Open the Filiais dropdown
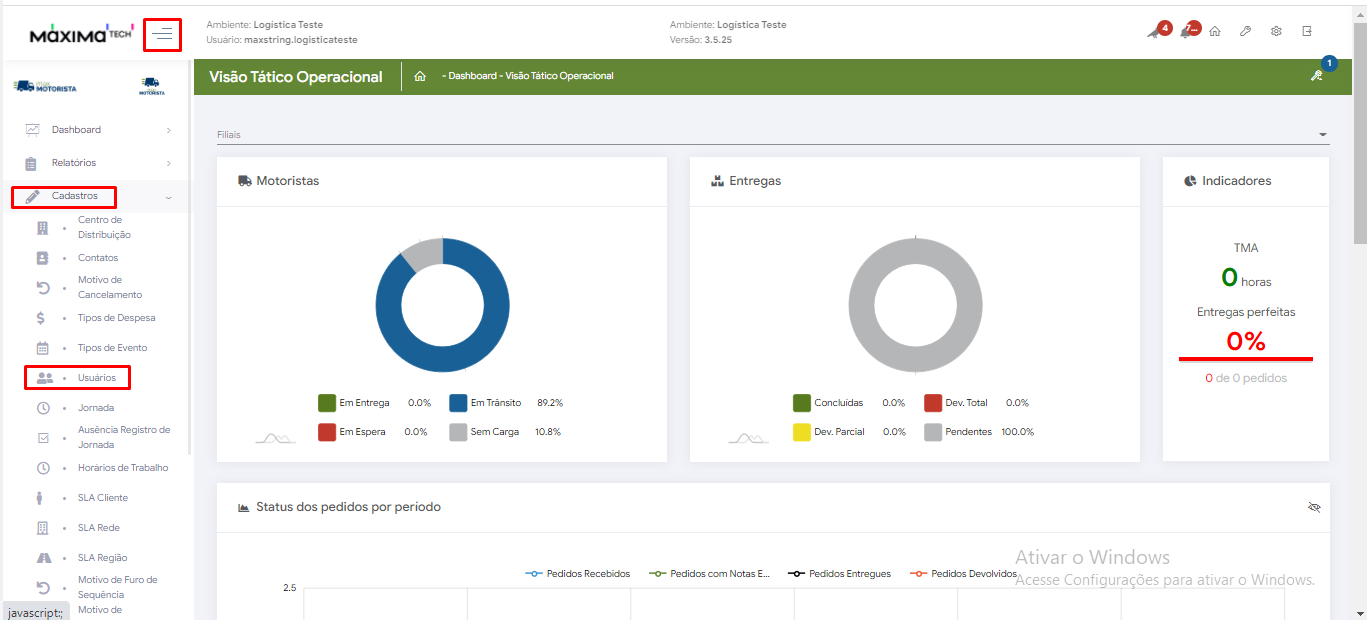 [x=773, y=134]
